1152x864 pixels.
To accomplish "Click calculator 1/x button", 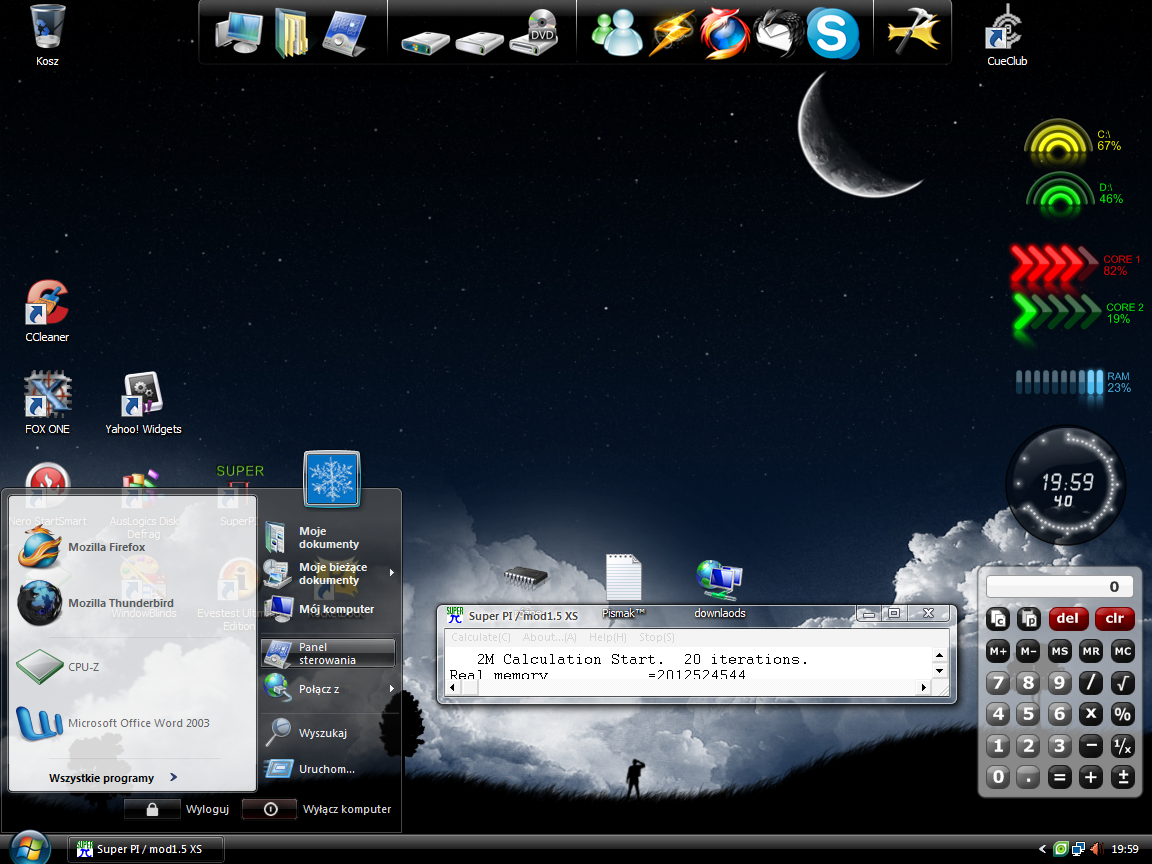I will click(1123, 746).
